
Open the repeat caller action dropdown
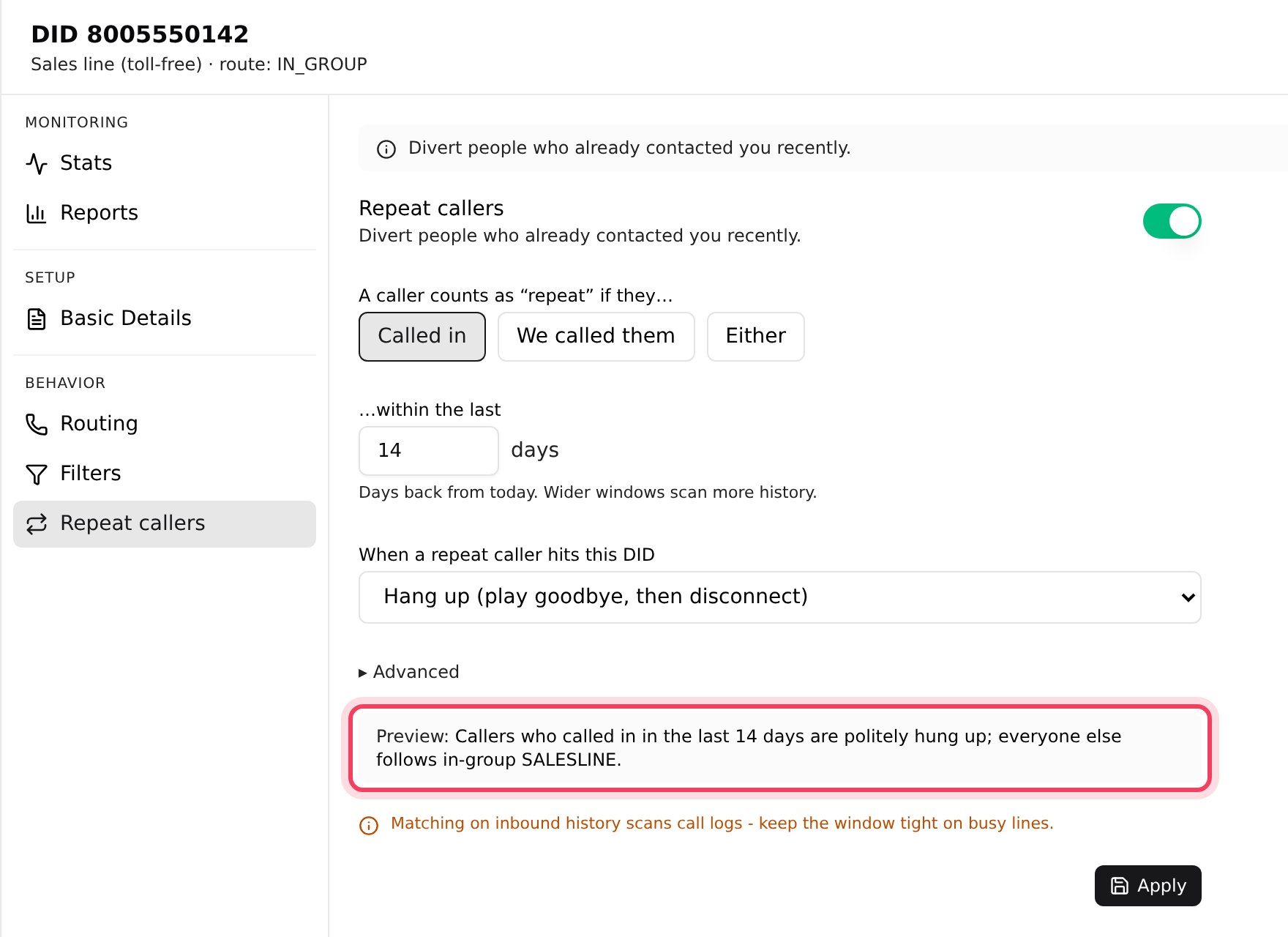780,597
